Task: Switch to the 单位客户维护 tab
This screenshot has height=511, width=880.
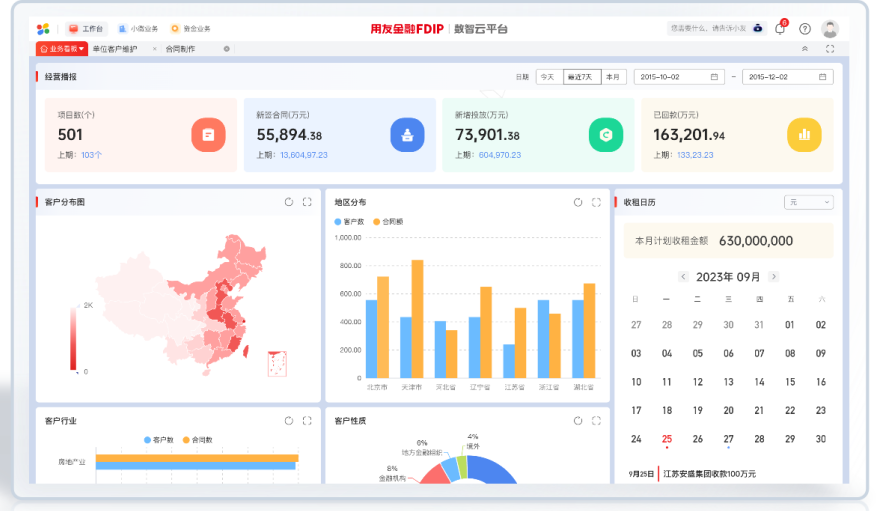Action: click(x=114, y=48)
